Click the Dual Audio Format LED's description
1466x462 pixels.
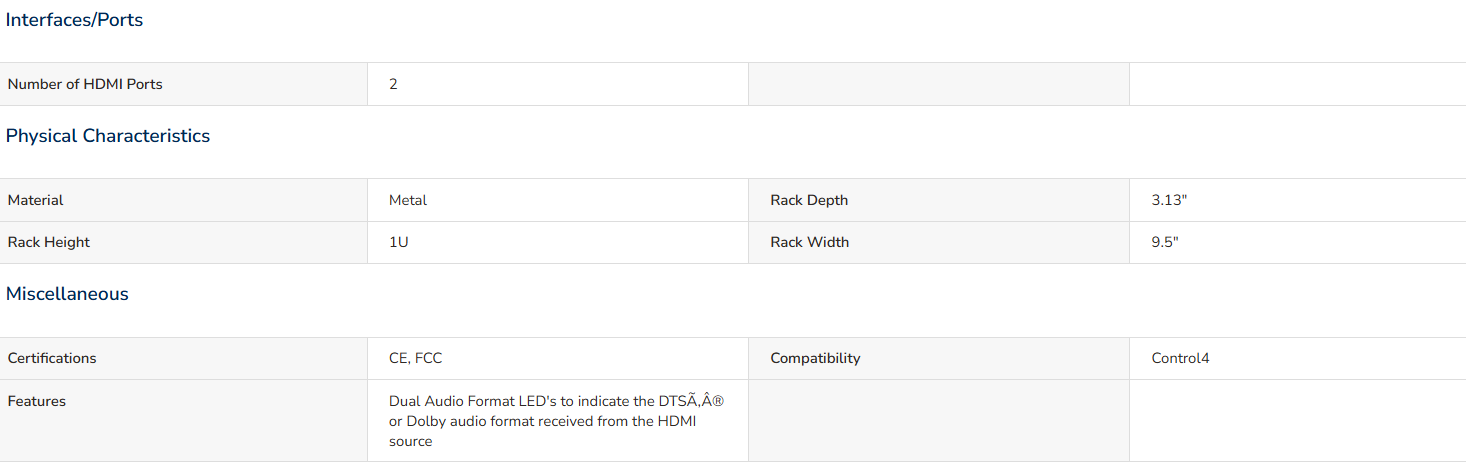point(556,421)
